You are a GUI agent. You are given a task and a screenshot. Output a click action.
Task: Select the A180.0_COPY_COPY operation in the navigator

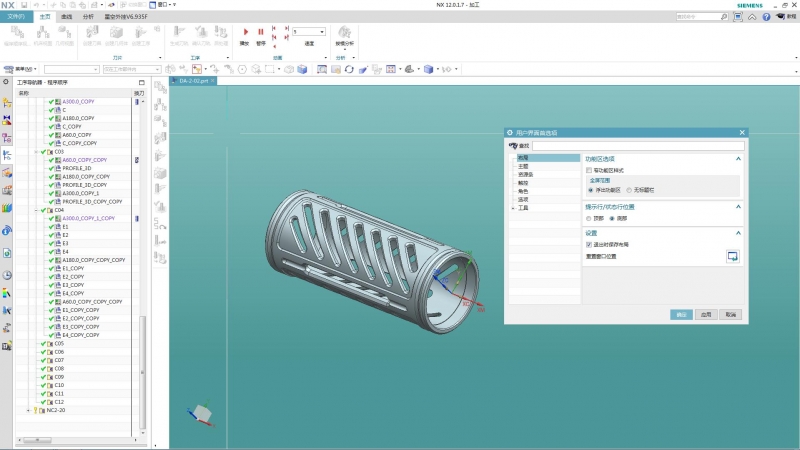86,177
